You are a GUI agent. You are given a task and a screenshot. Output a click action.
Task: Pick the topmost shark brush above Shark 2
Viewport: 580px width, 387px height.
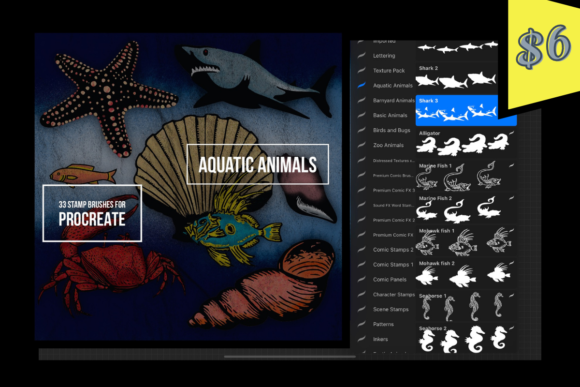(457, 47)
